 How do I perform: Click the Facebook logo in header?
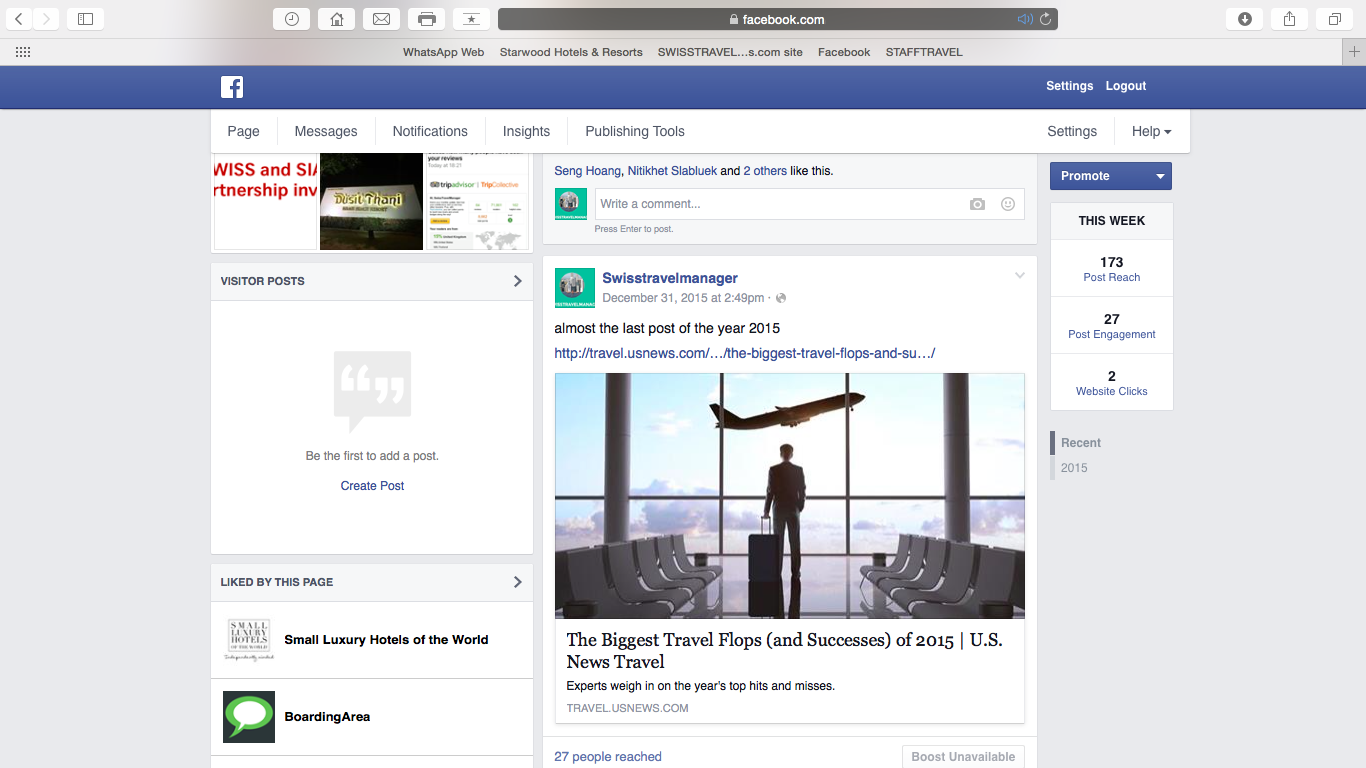pos(232,87)
